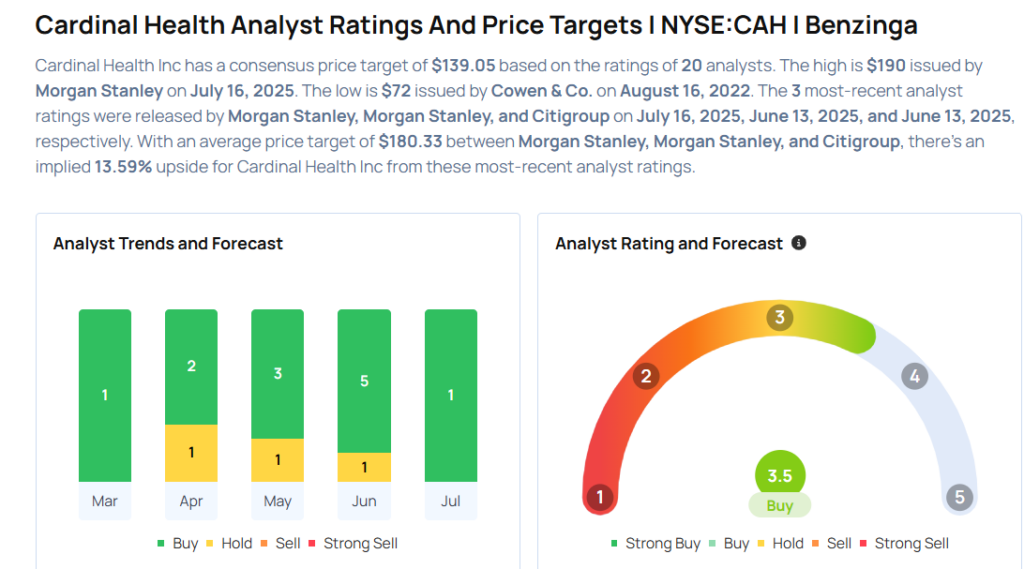Toggle Strong Sell series in trends legend

(x=351, y=543)
